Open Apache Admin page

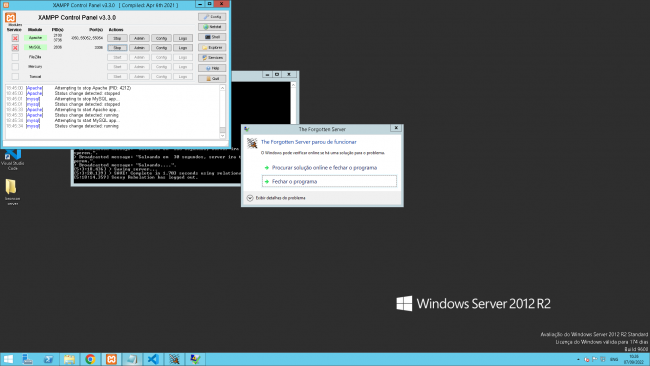139,38
